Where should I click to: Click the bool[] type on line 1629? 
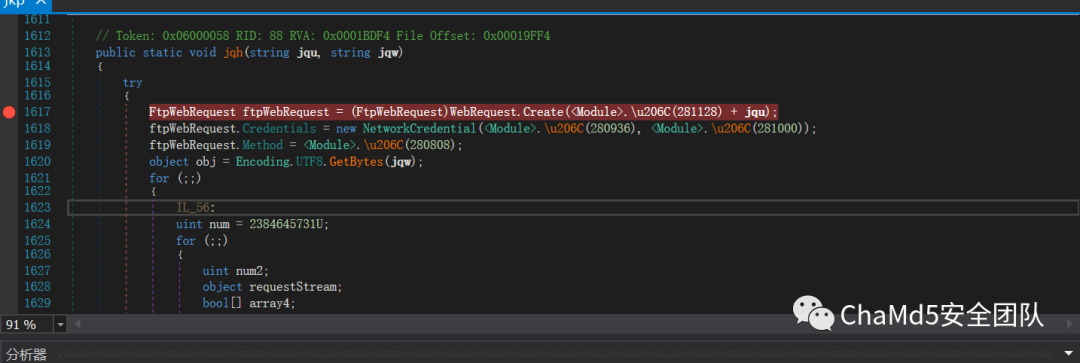[222, 303]
